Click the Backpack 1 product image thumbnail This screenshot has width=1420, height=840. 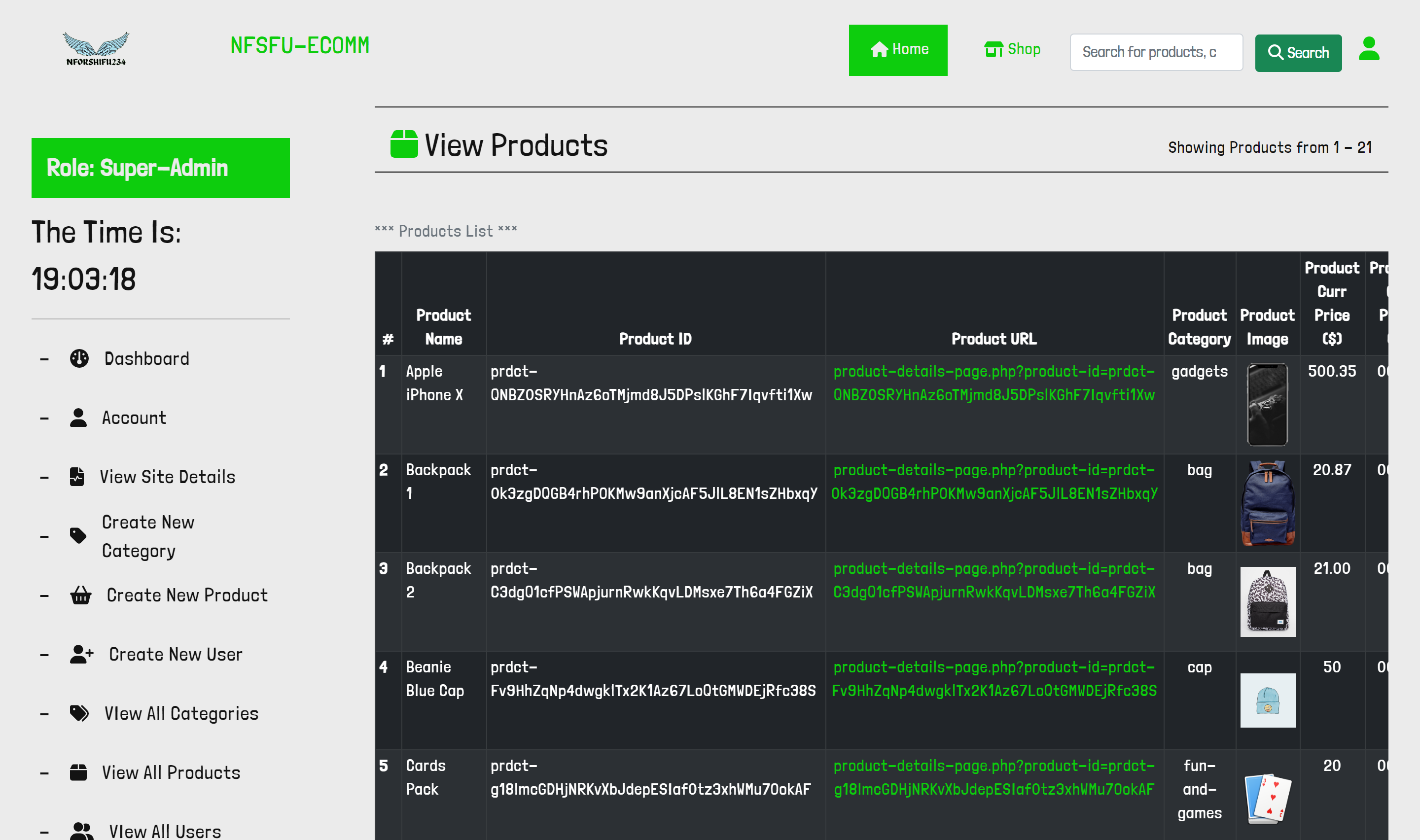[x=1267, y=503]
